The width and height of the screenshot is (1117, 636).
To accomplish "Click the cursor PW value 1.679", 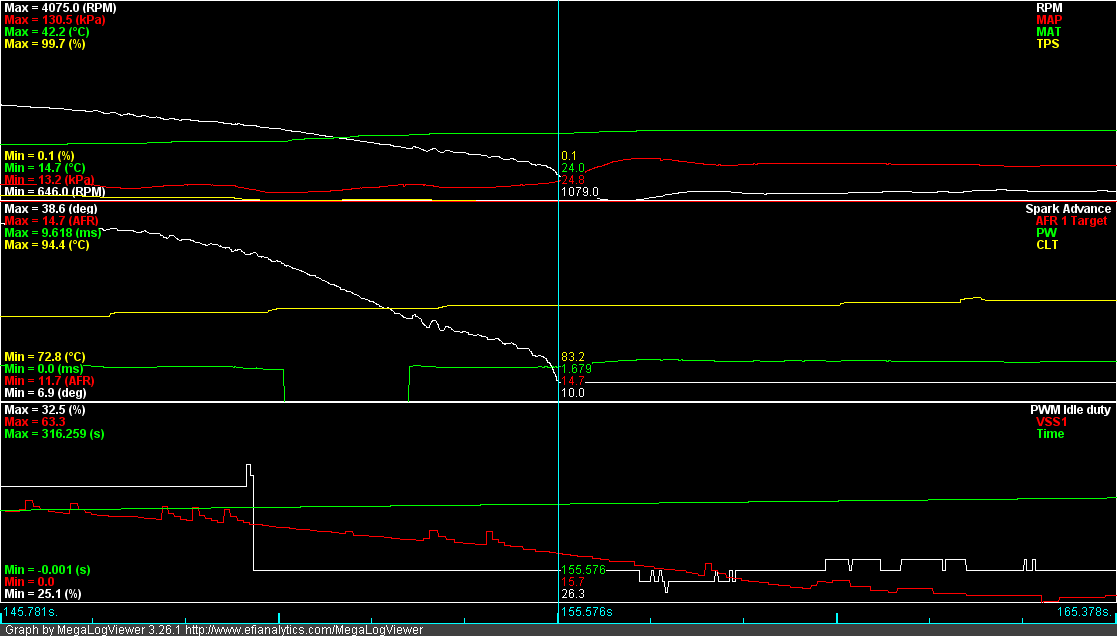I will click(576, 369).
